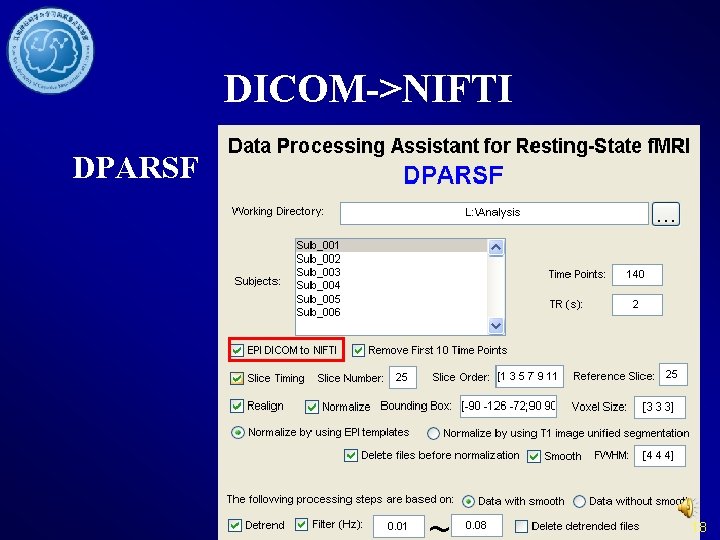Click subjects list scroll down arrow
The width and height of the screenshot is (720, 540).
pyautogui.click(x=496, y=326)
